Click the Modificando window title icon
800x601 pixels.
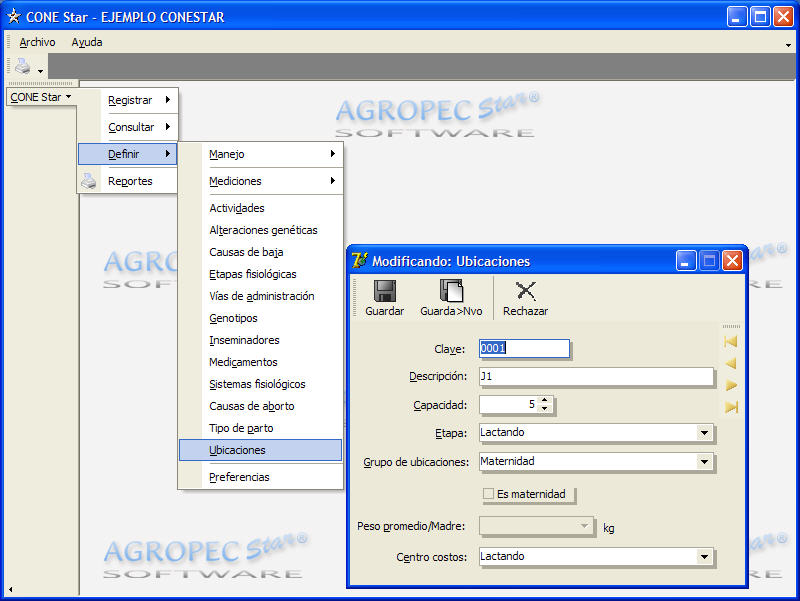pyautogui.click(x=360, y=261)
